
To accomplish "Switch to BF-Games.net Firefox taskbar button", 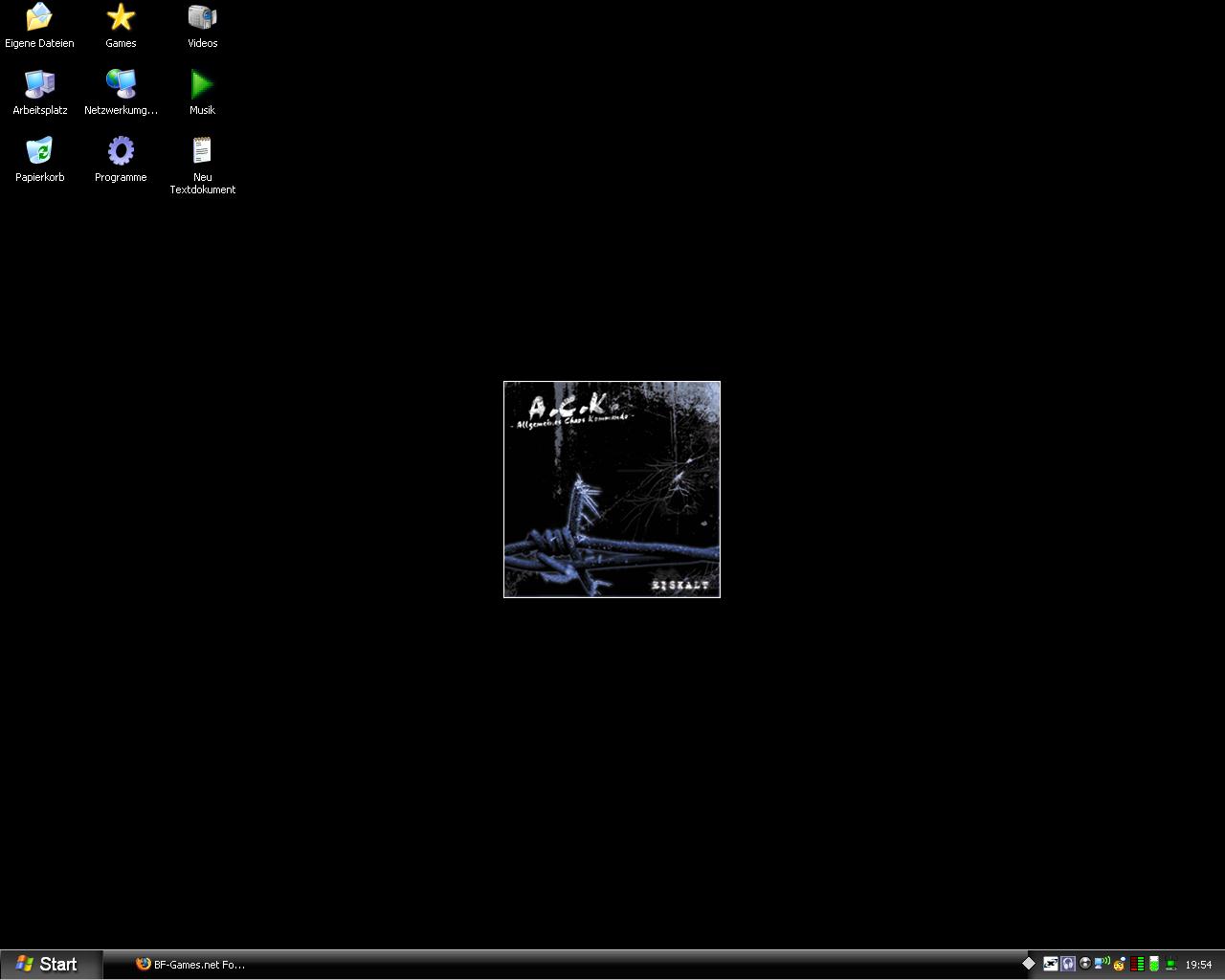I will [190, 964].
